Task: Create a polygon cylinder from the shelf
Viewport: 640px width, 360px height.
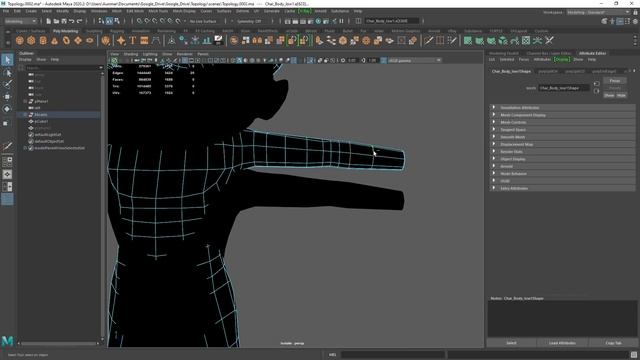Action: tap(43, 40)
